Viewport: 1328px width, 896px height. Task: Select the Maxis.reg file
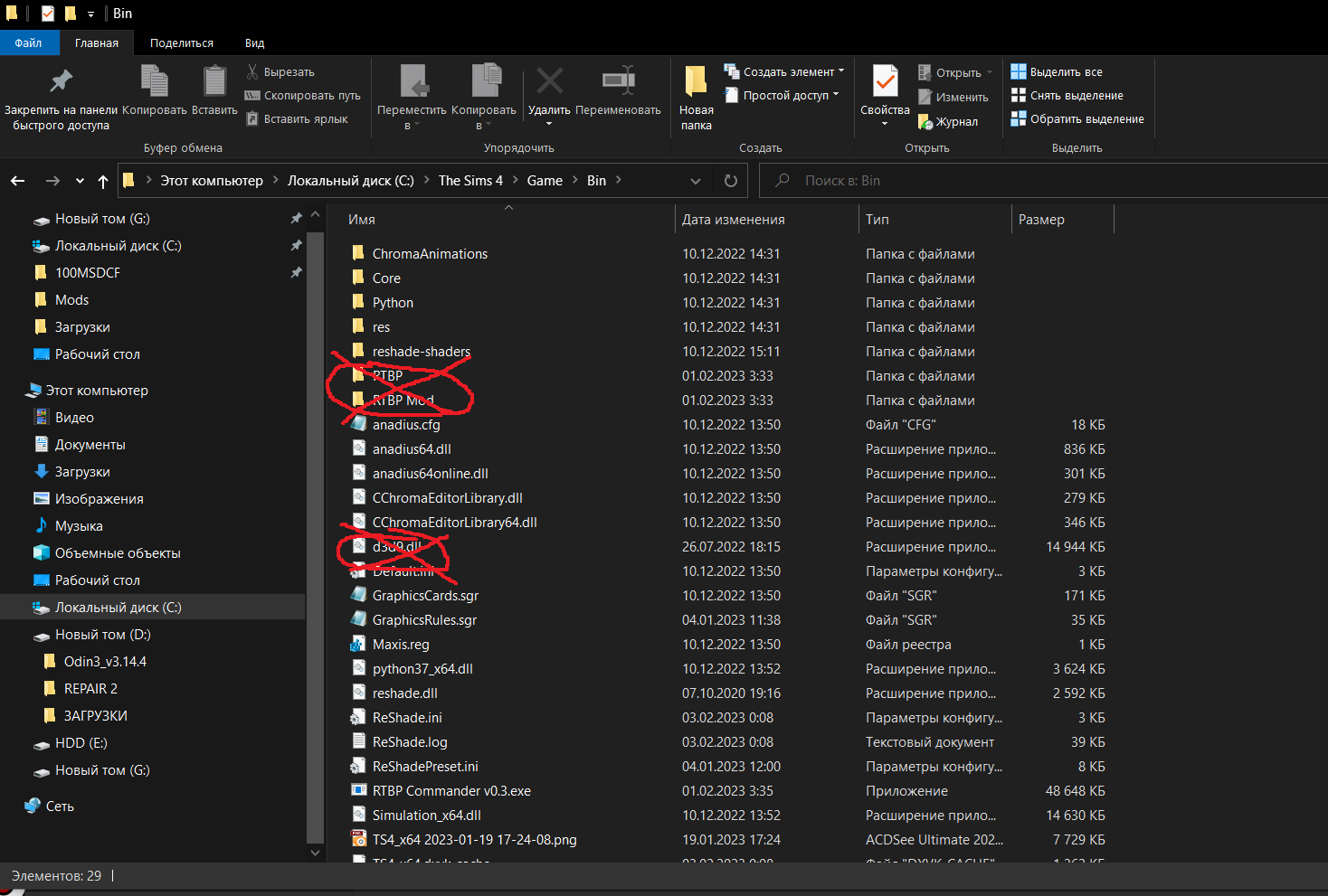tap(401, 645)
